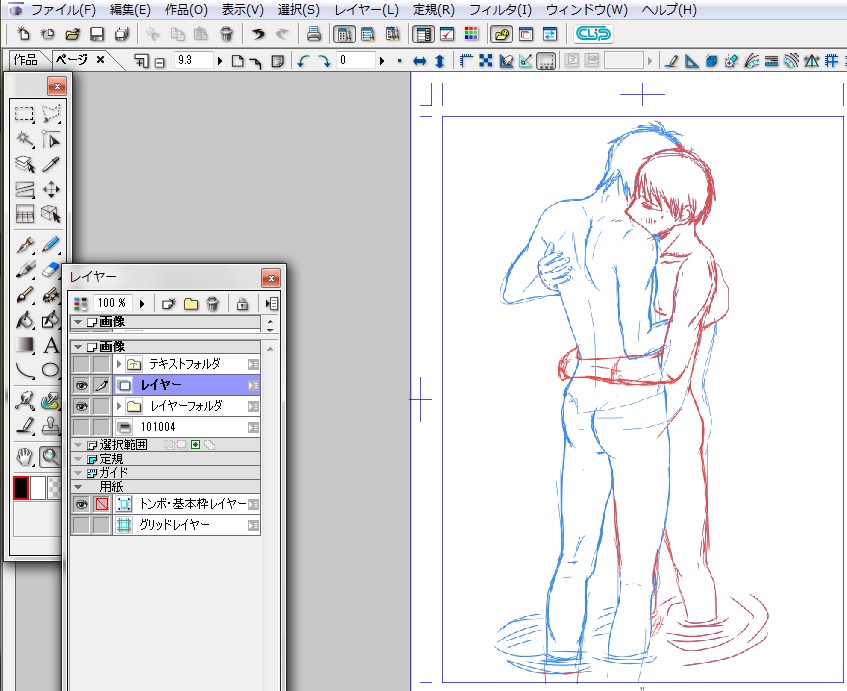Open the レイヤー(L) menu

tap(366, 10)
